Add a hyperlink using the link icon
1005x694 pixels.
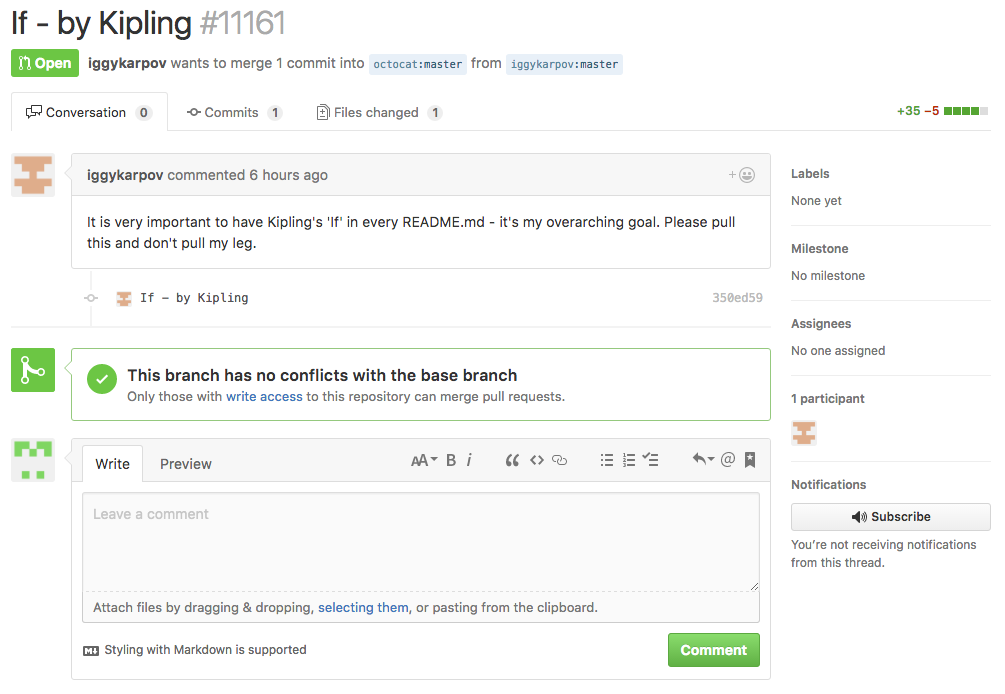pos(560,460)
